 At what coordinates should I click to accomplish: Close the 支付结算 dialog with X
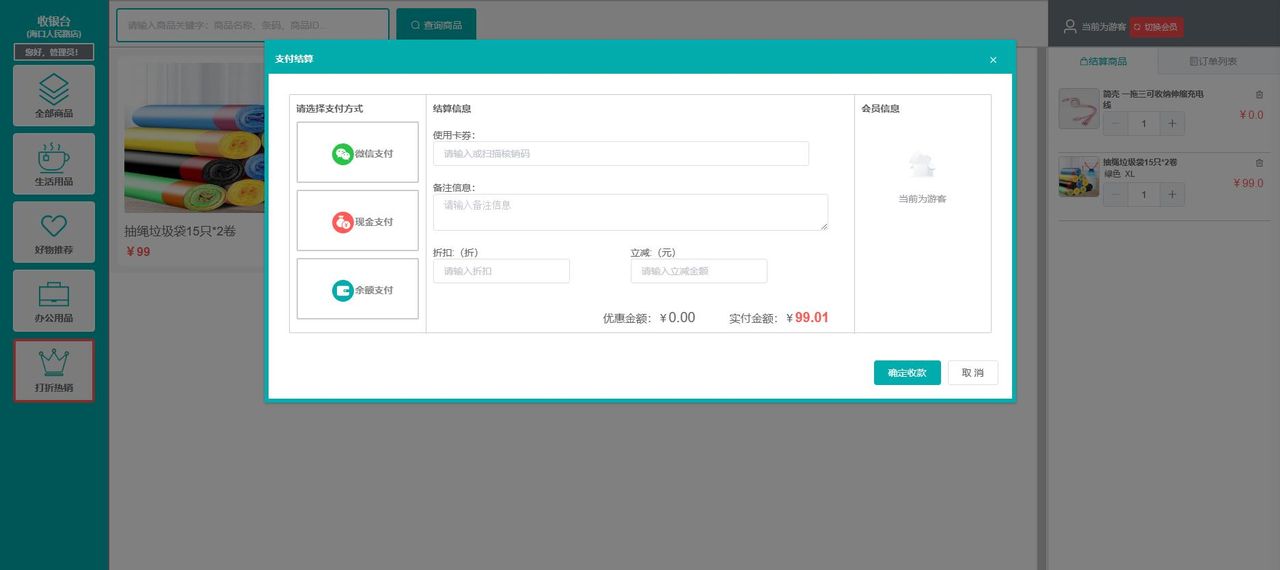coord(993,60)
